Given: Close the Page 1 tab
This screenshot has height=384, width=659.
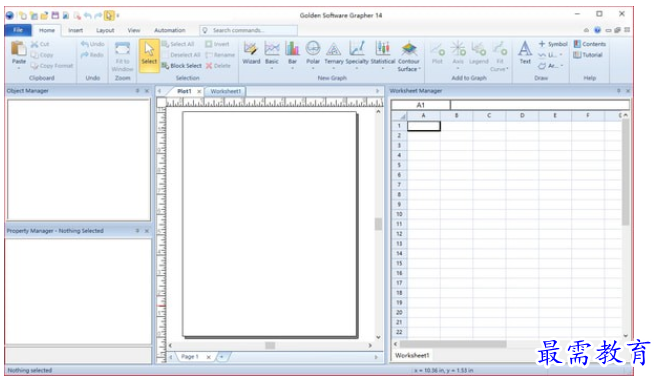Looking at the screenshot, I should [208, 357].
